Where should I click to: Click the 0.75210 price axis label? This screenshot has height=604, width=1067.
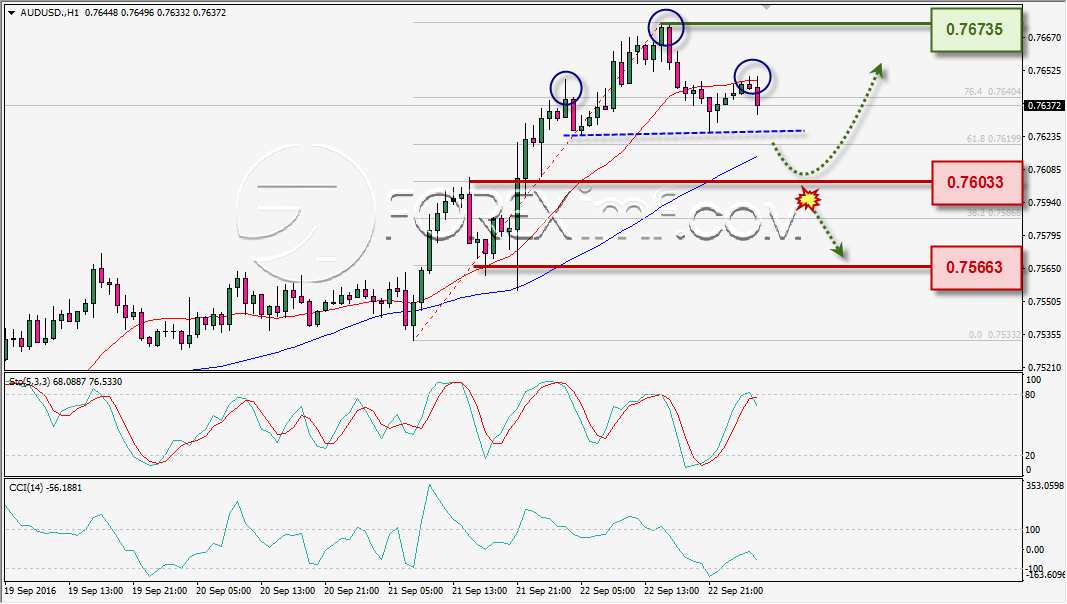point(1045,368)
